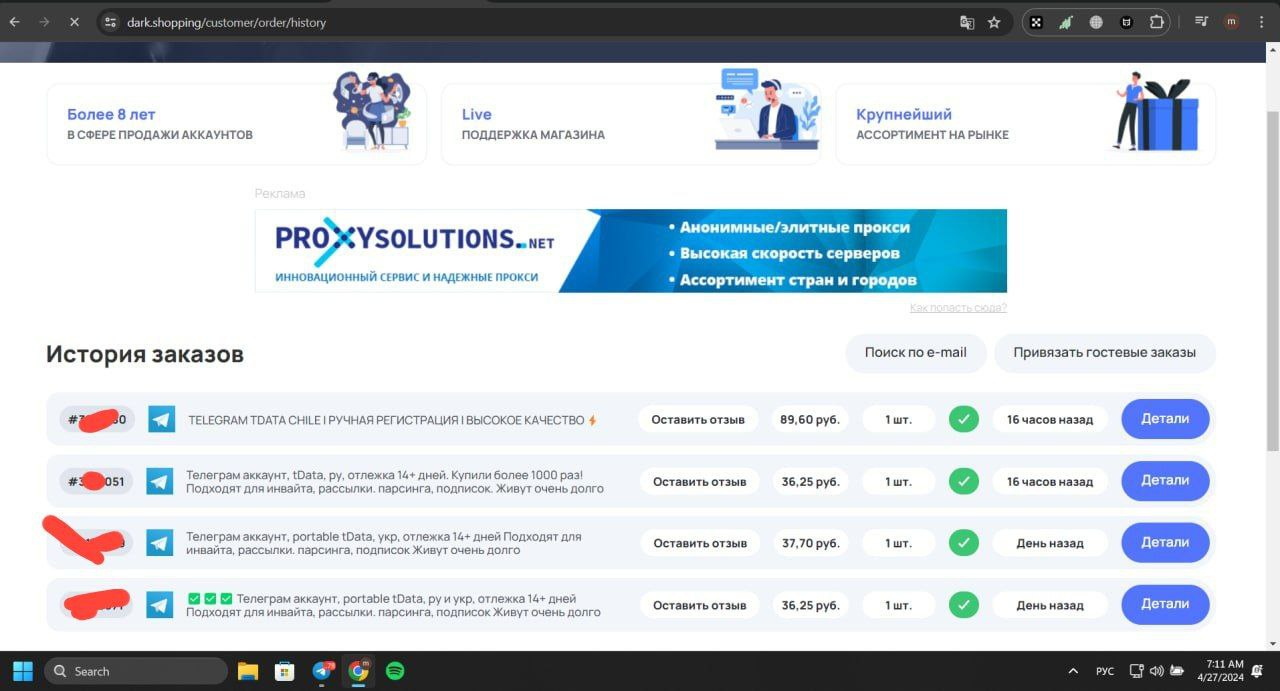Screen dimensions: 1280x691
Task: Expand the system tray hidden icons chevron
Action: click(x=1073, y=671)
